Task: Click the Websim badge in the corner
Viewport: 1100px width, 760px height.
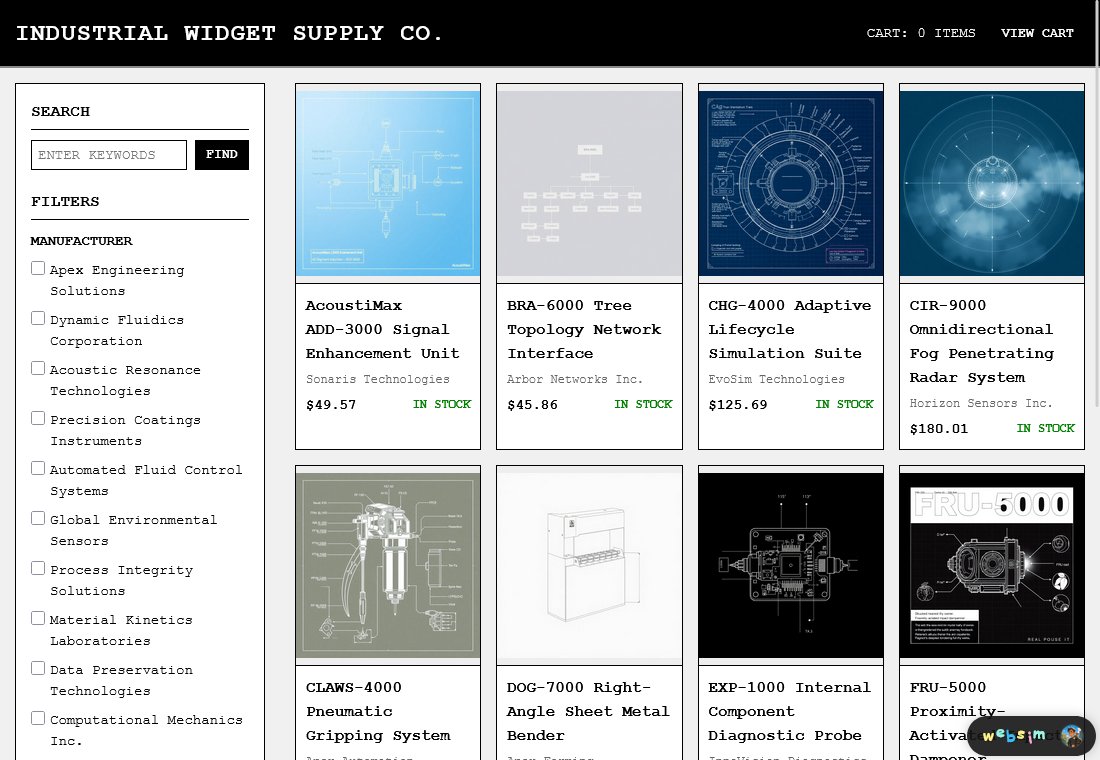Action: [x=1030, y=736]
